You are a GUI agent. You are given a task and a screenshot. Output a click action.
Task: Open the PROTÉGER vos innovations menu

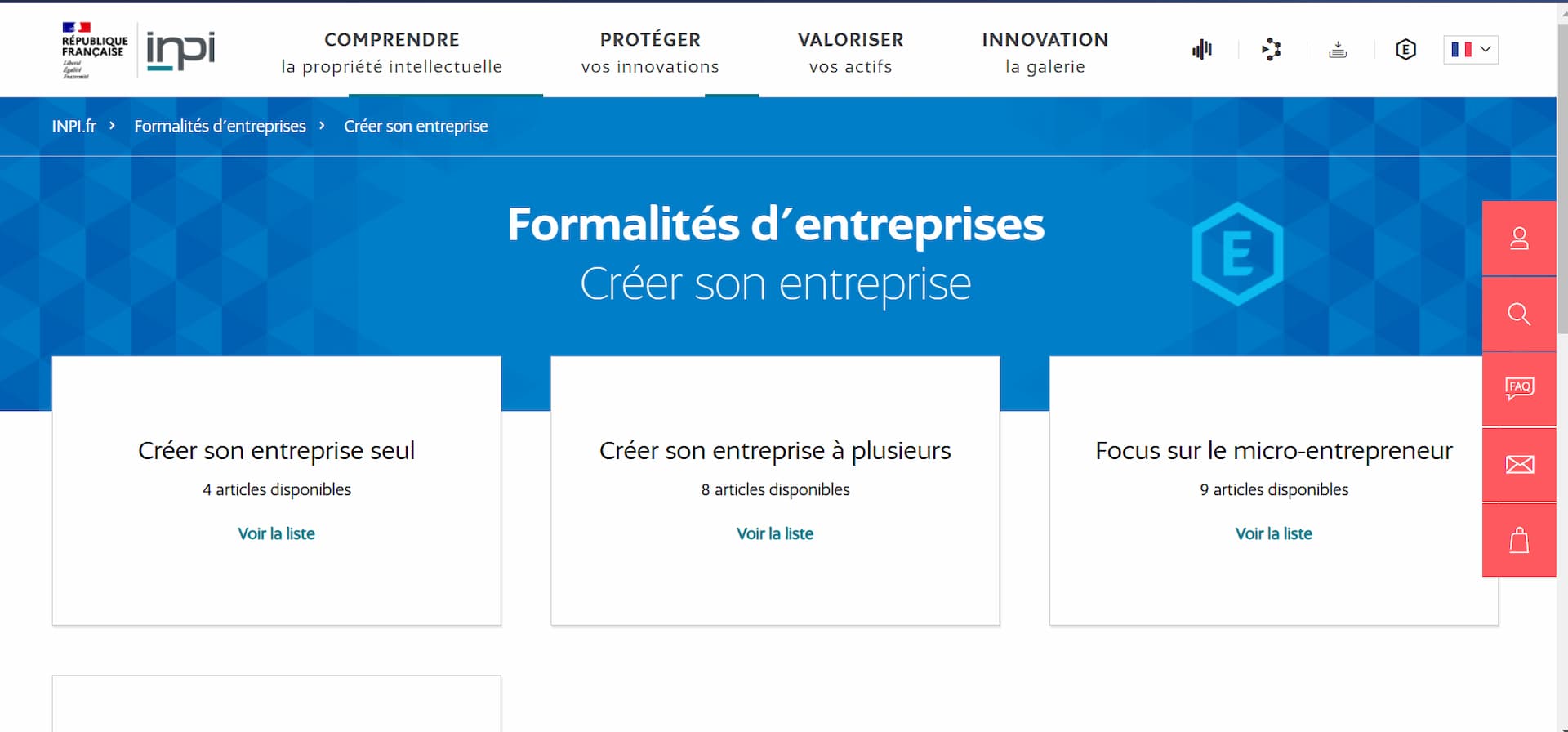(650, 53)
